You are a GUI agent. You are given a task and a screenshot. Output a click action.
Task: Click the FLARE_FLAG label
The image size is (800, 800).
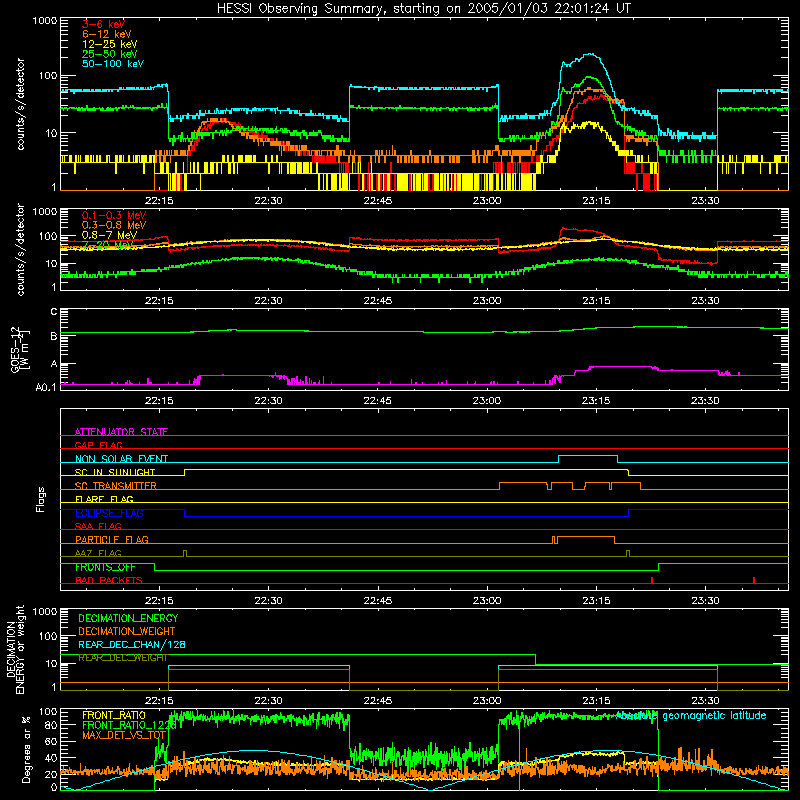click(x=104, y=499)
